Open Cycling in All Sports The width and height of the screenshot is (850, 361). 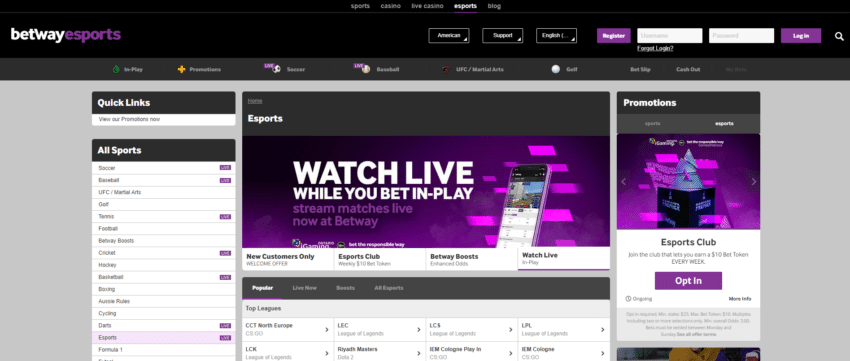tap(164, 313)
